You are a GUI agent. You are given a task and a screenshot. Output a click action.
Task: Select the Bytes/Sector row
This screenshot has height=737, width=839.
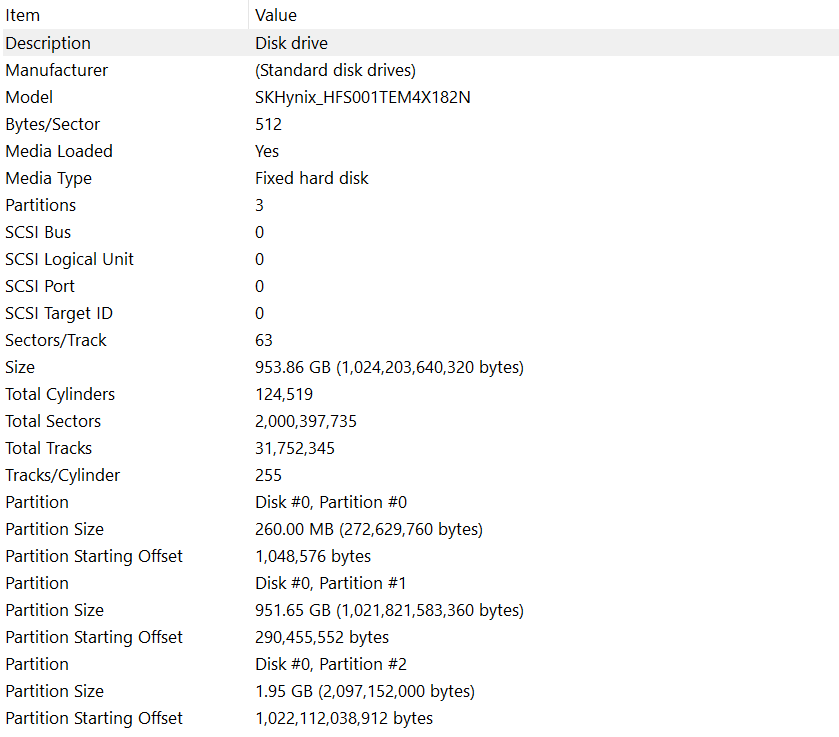pyautogui.click(x=53, y=124)
